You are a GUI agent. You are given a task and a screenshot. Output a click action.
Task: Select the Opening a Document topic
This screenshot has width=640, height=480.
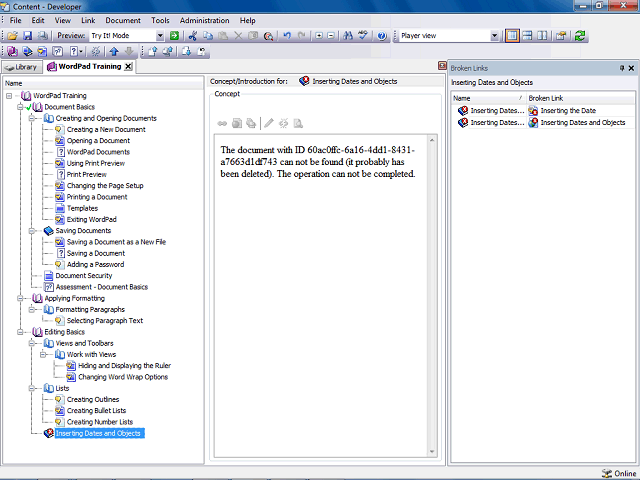pos(98,141)
